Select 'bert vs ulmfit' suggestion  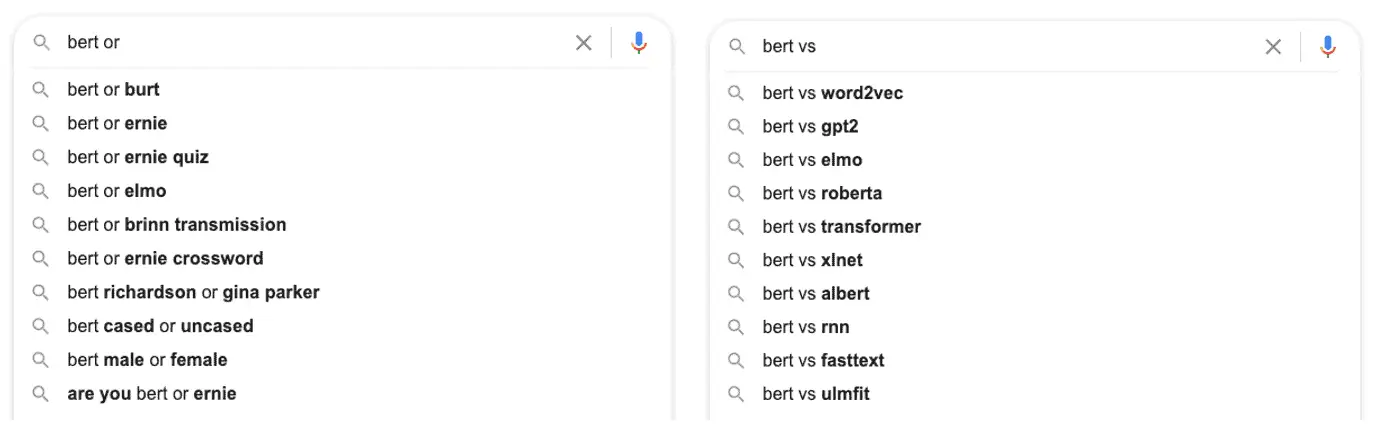(1036, 394)
